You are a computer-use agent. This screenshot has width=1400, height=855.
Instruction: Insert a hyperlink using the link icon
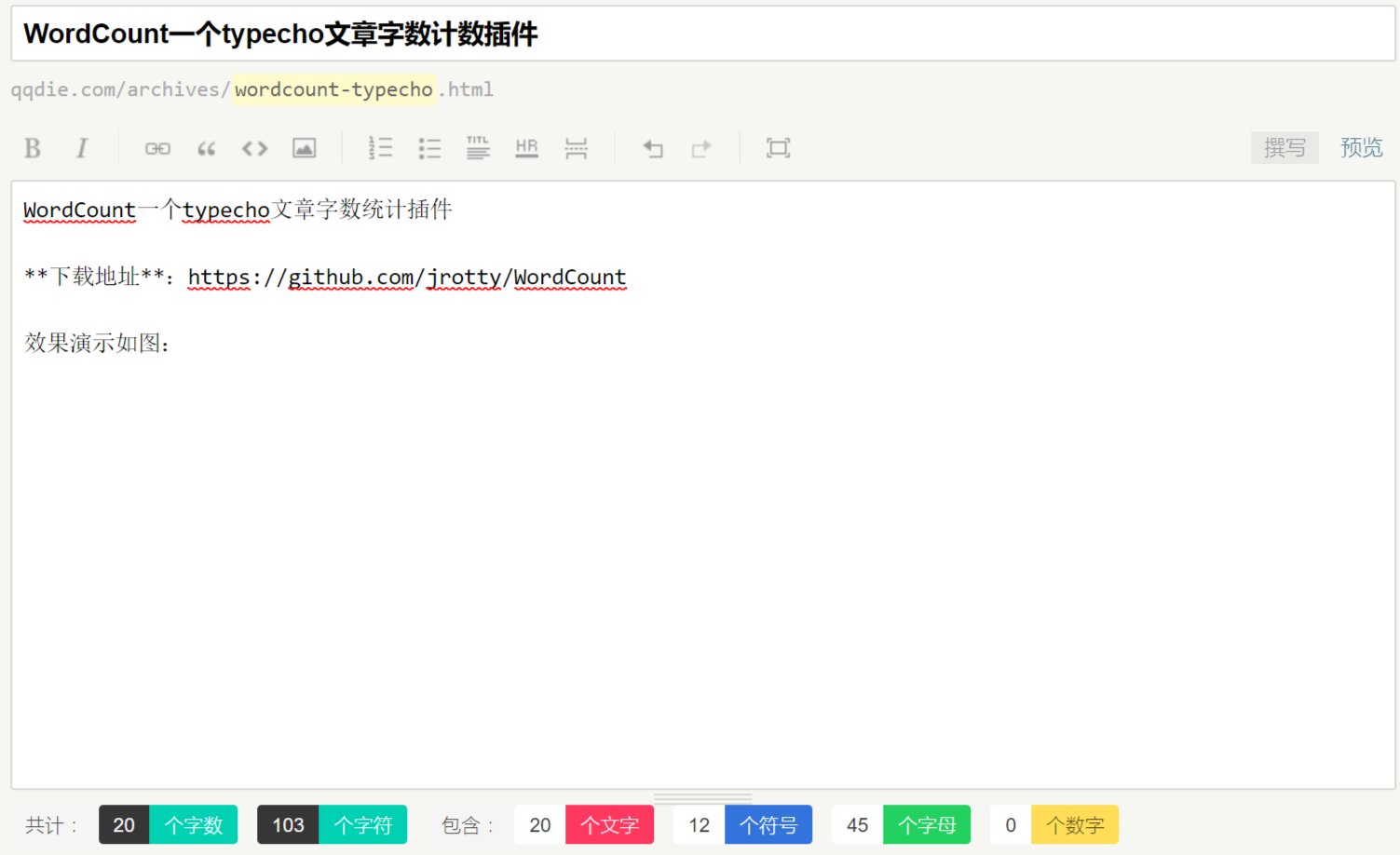pos(157,148)
